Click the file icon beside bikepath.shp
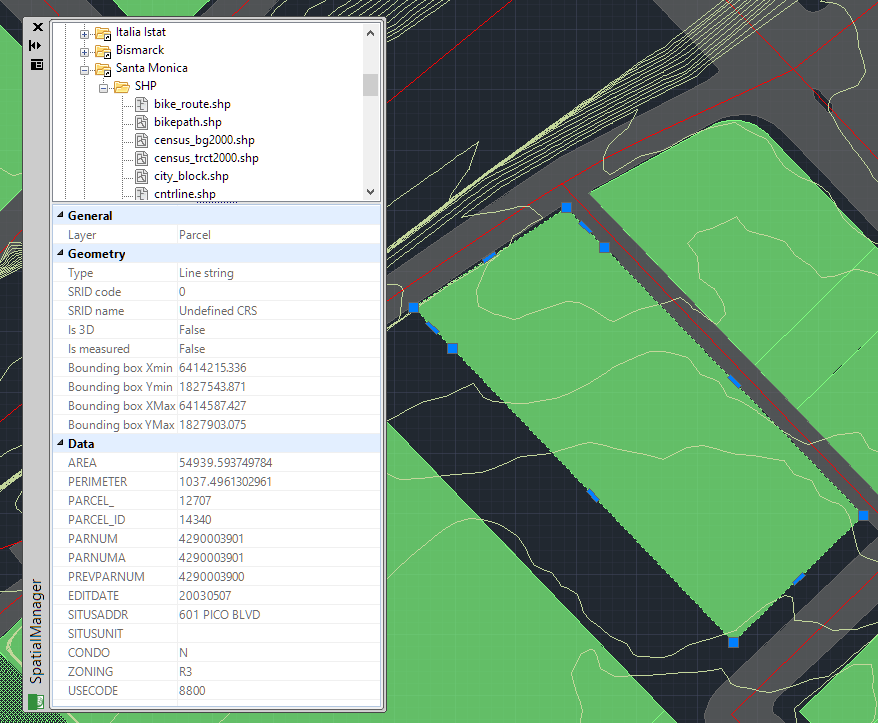878x723 pixels. [x=140, y=121]
